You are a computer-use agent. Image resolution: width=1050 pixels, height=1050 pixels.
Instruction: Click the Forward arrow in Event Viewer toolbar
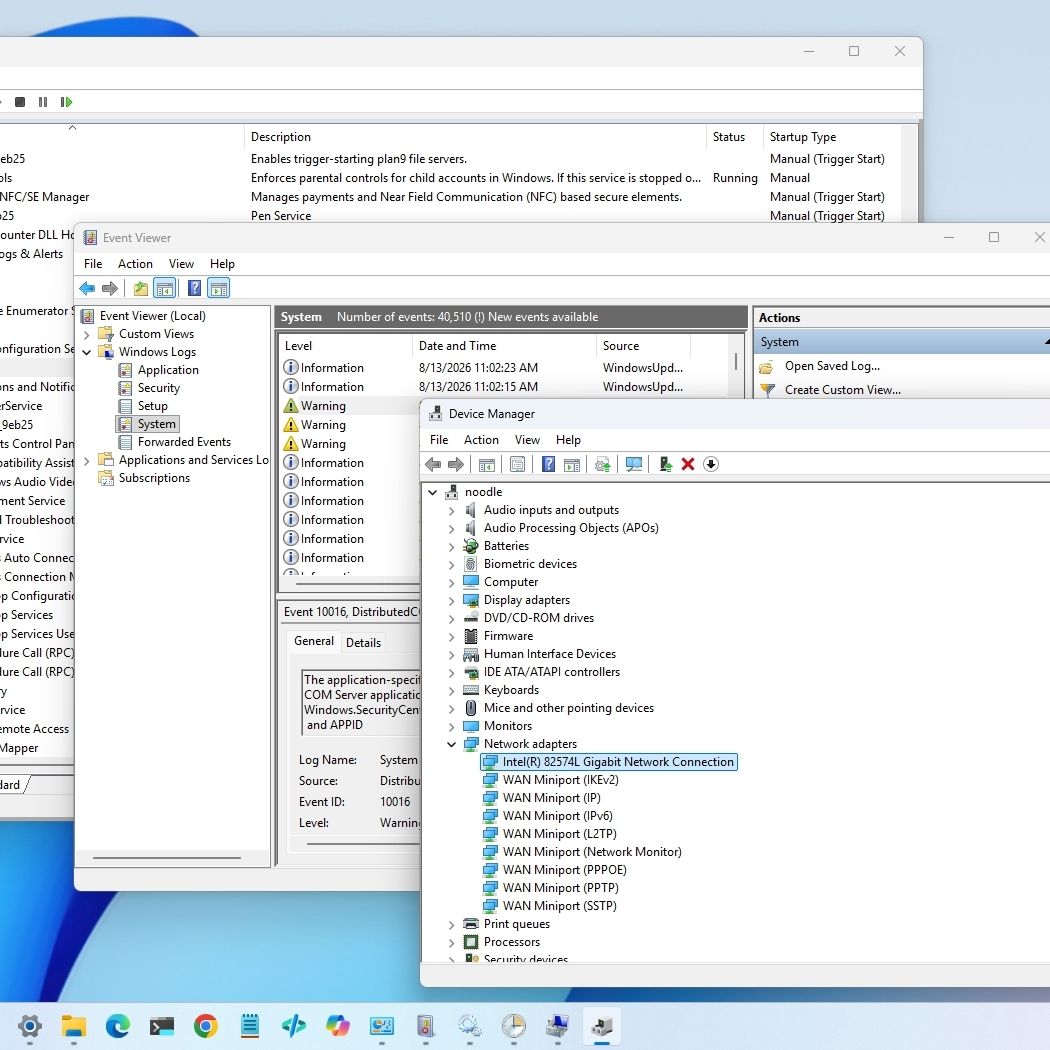click(x=110, y=289)
